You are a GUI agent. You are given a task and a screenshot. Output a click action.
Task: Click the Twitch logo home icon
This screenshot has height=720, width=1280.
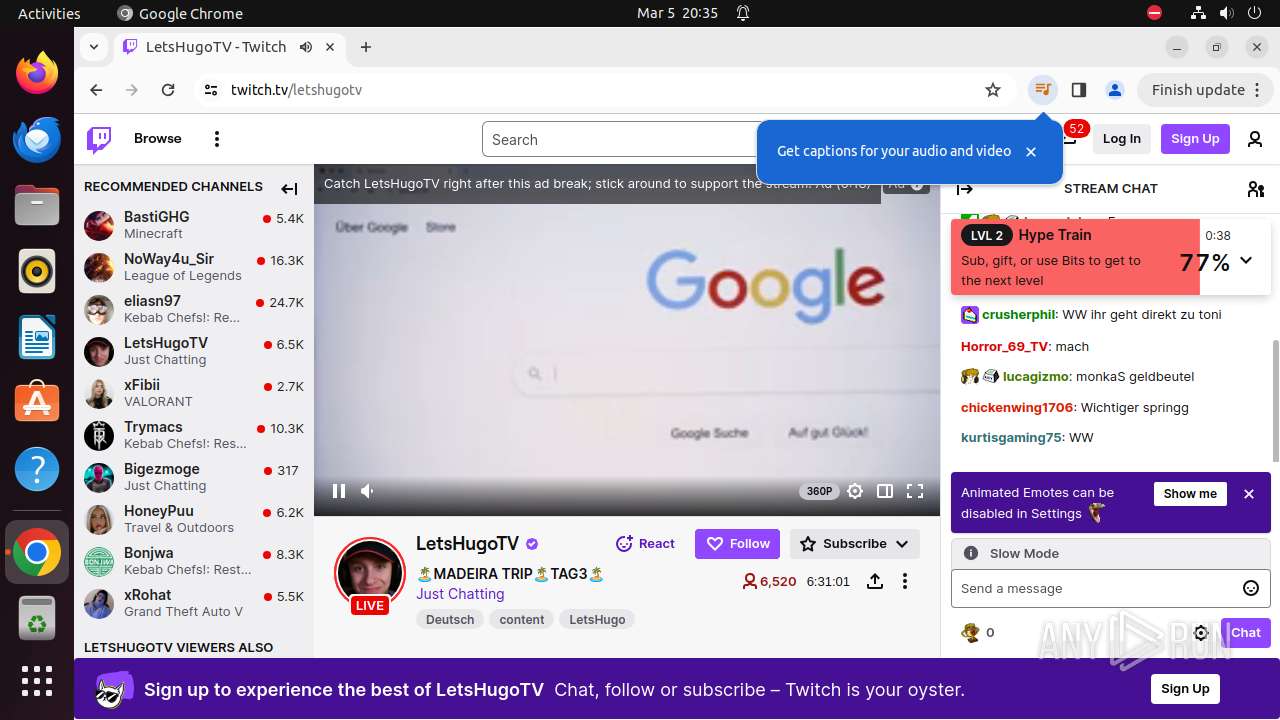tap(99, 139)
